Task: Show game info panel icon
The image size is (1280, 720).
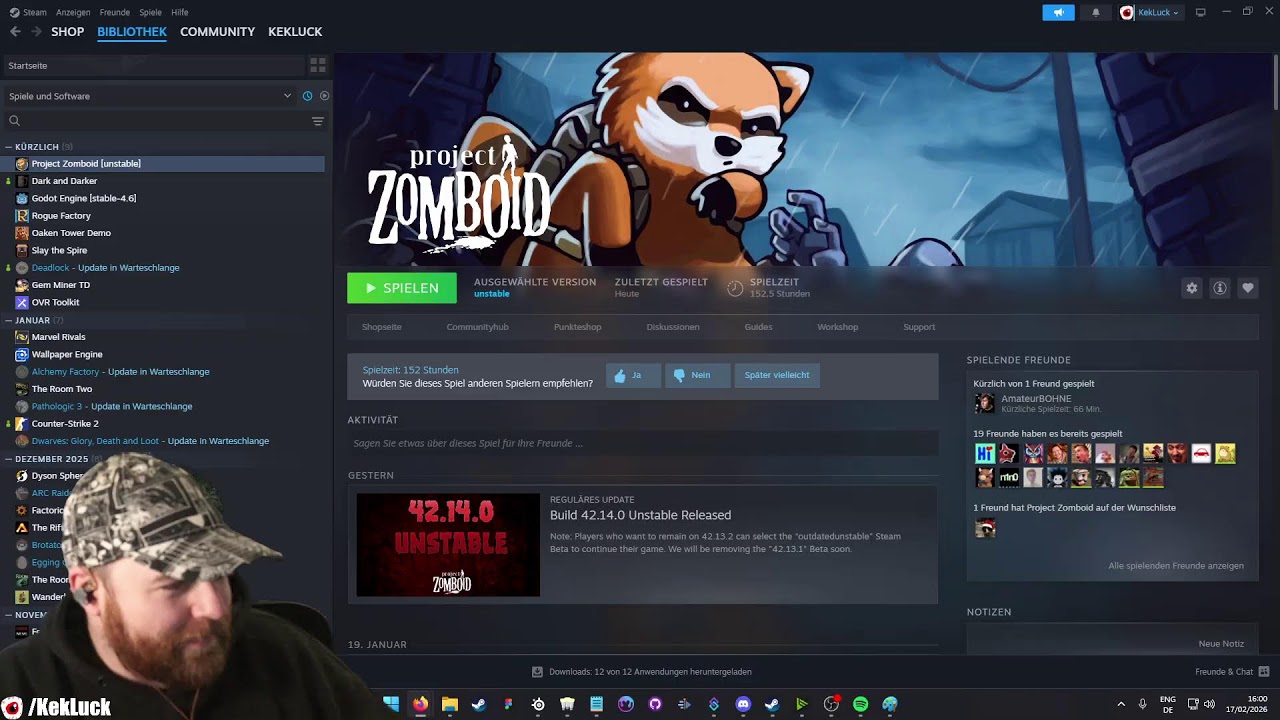Action: coord(1220,288)
